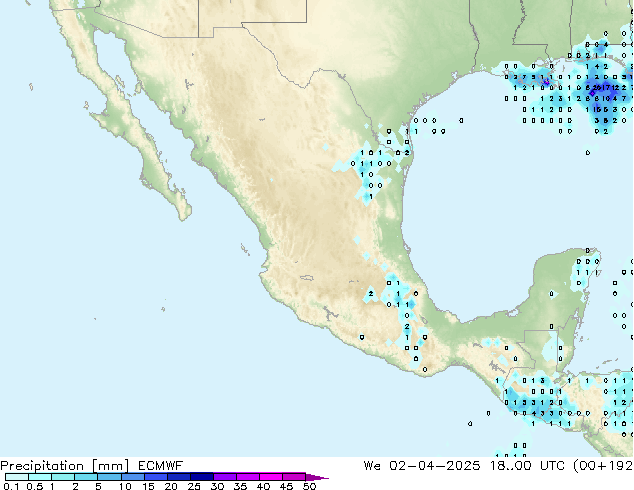Click the 30–35 mm purple legend swatch
The image size is (634, 490).
pos(225,477)
